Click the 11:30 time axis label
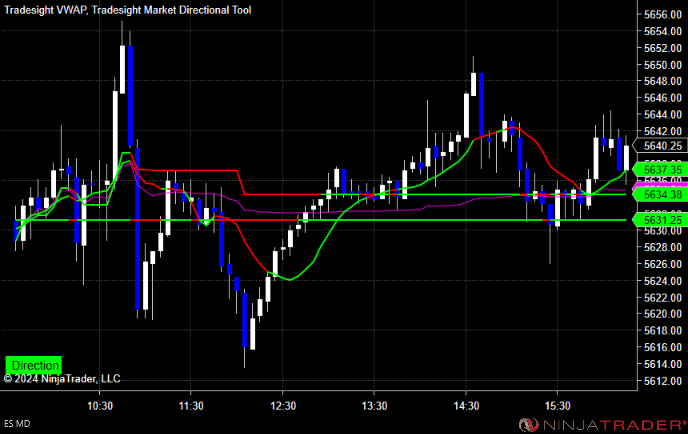Image resolution: width=688 pixels, height=434 pixels. [191, 406]
